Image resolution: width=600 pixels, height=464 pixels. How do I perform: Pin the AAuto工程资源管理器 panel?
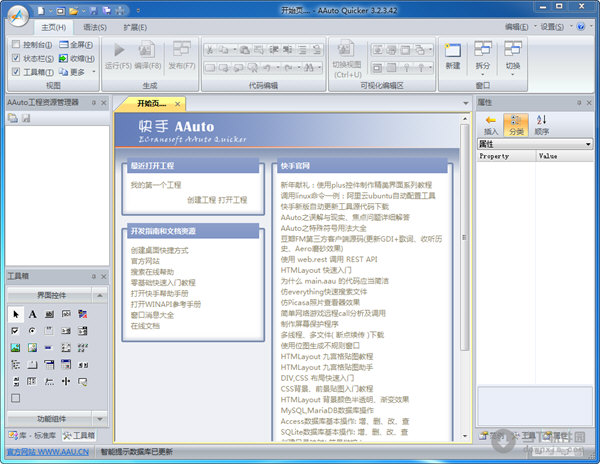[94, 103]
